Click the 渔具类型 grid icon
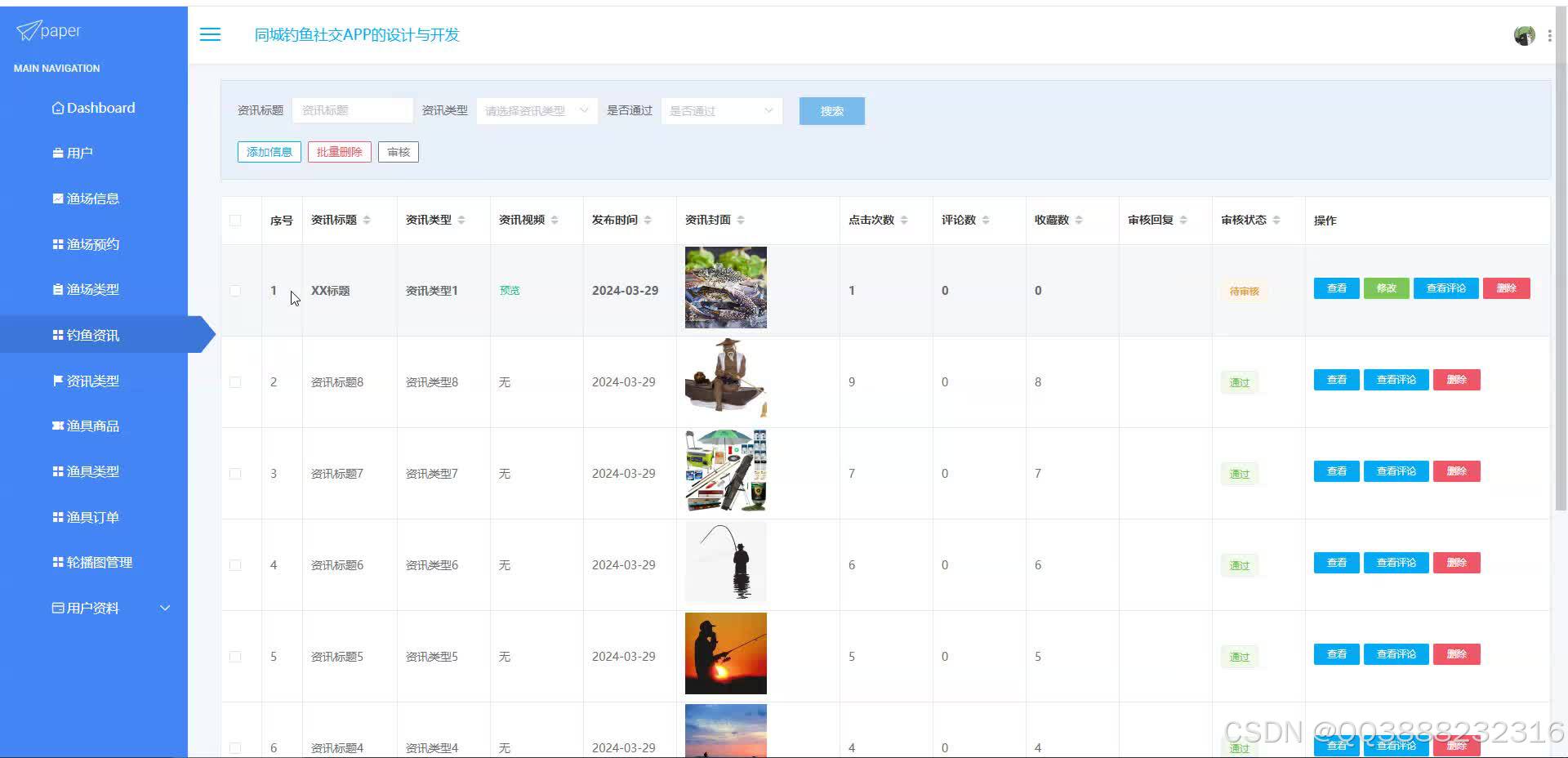Screen dimensions: 1568x758 pyautogui.click(x=58, y=471)
